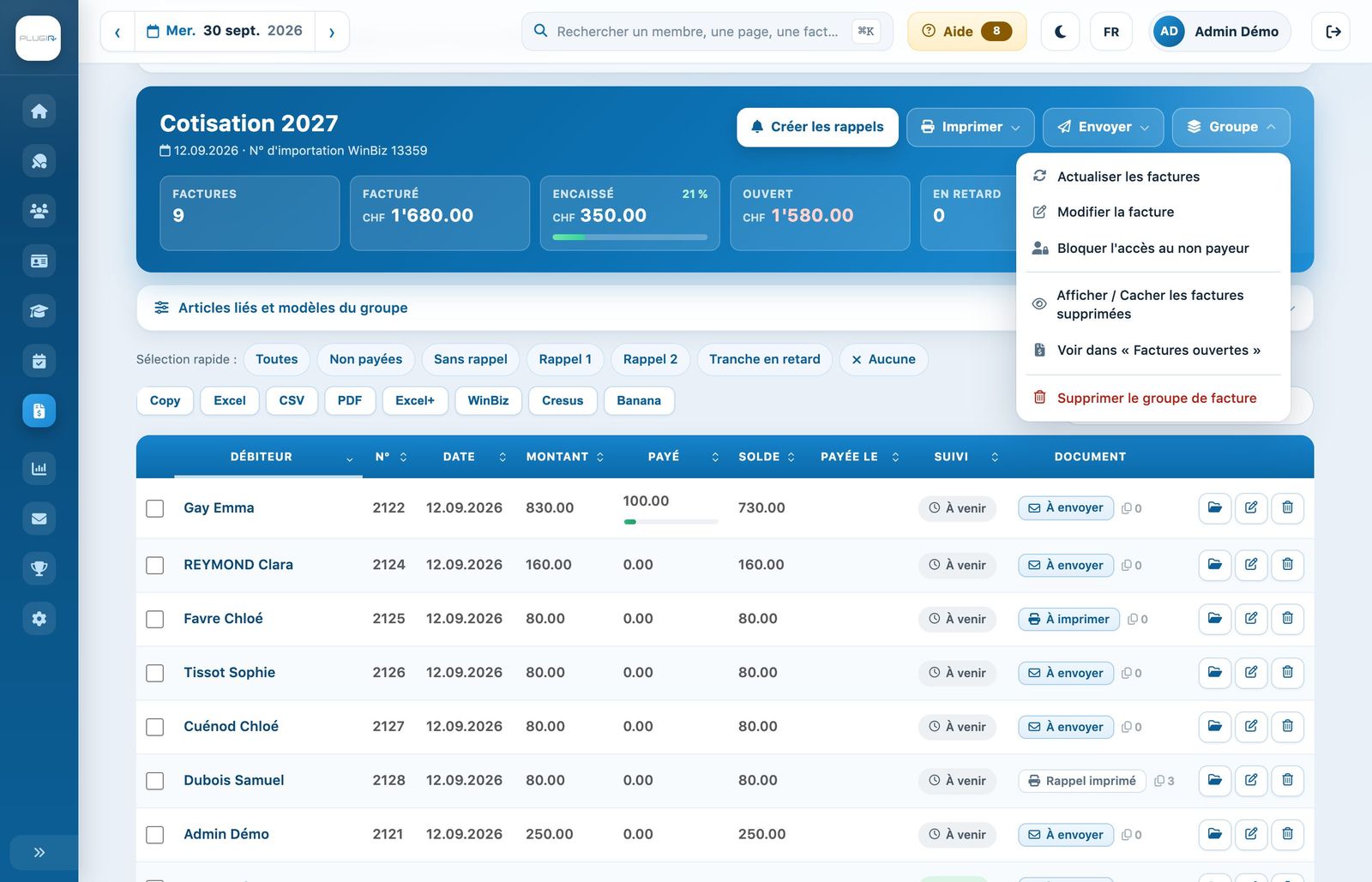Expand the sidebar with double chevron
This screenshot has width=1372, height=882.
point(39,853)
